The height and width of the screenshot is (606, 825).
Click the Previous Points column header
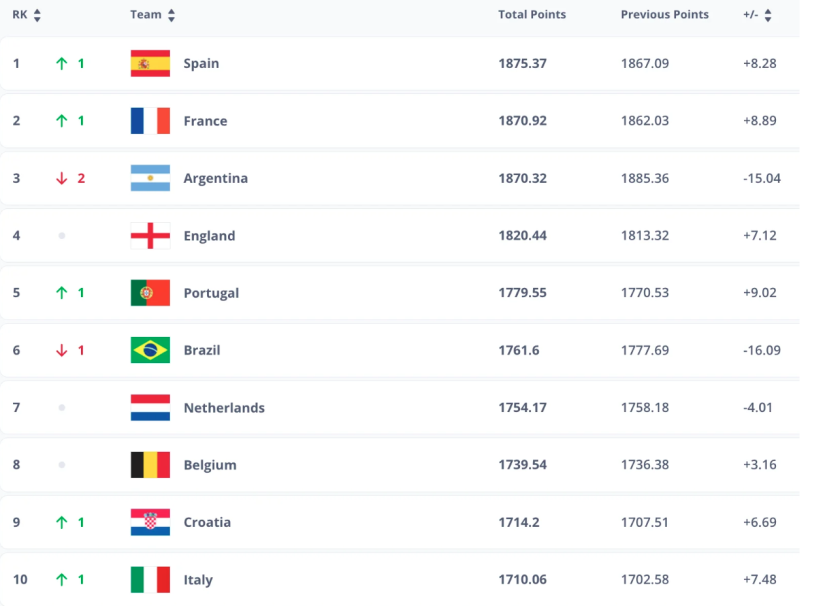point(665,14)
